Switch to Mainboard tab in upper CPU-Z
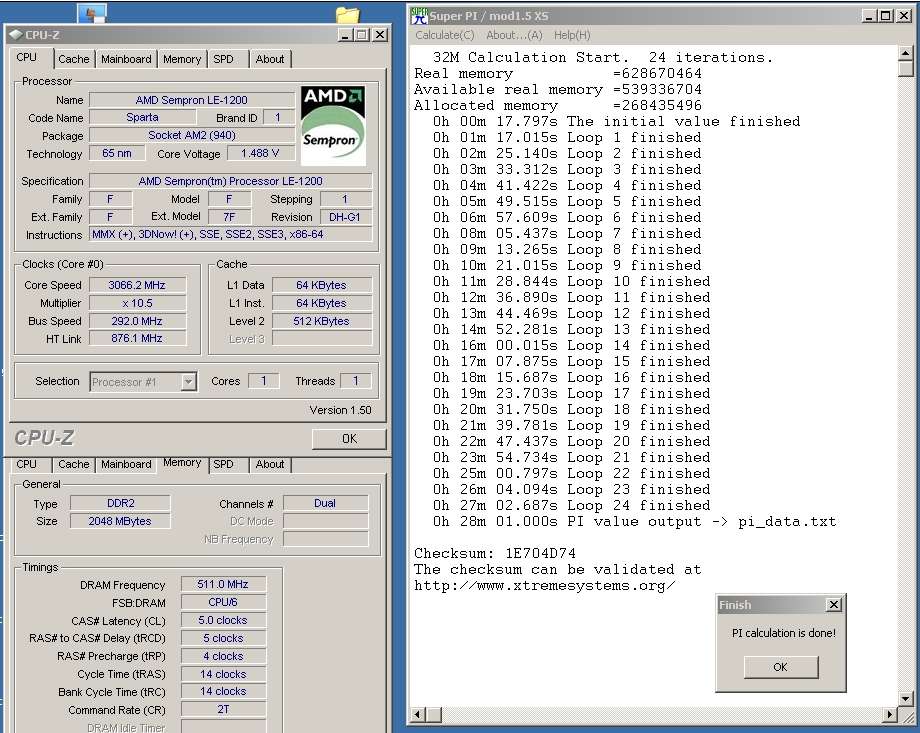The height and width of the screenshot is (733, 920). pyautogui.click(x=126, y=59)
